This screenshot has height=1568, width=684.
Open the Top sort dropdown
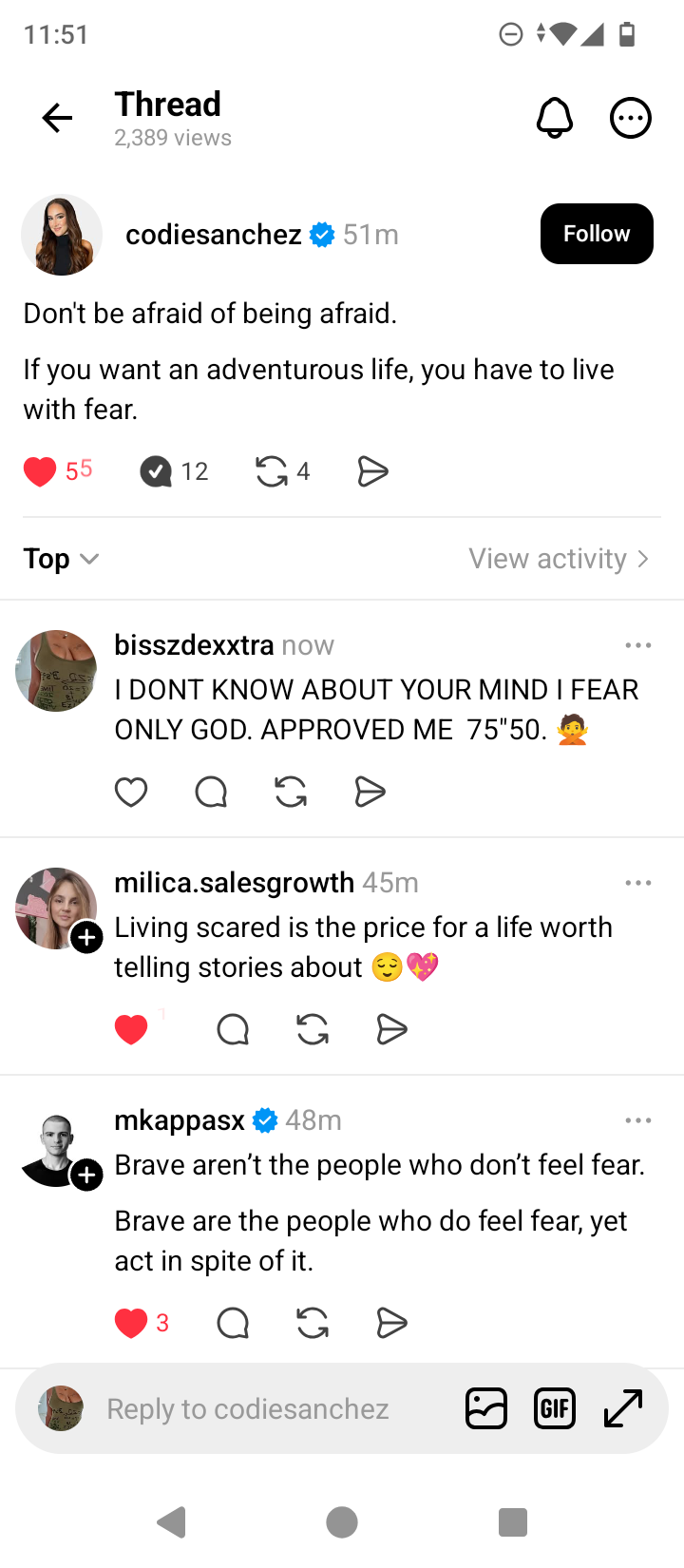tap(61, 559)
